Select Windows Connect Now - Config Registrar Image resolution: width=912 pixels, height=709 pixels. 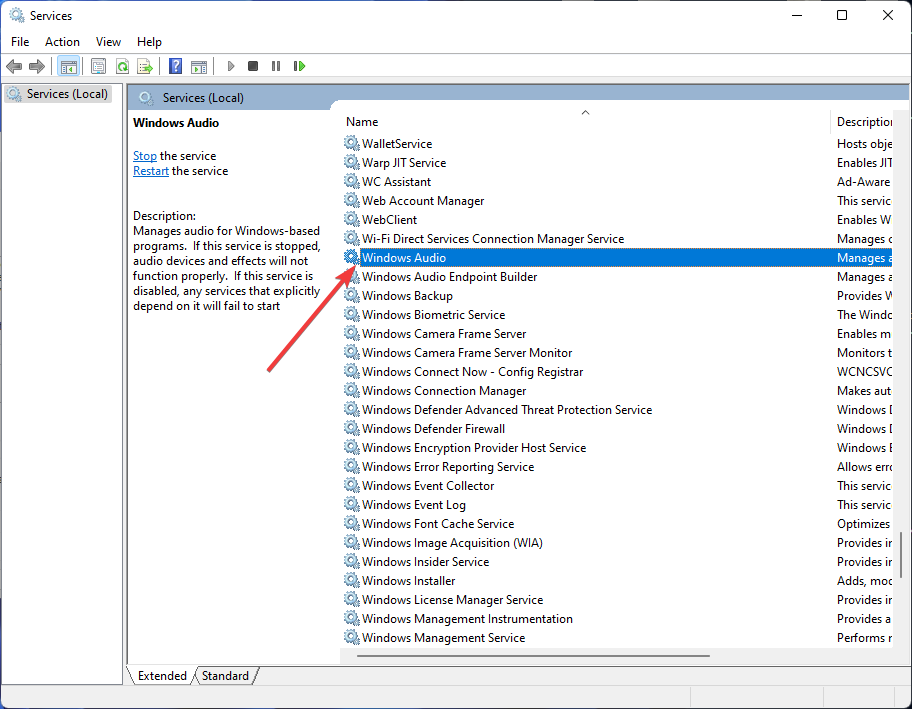[472, 372]
